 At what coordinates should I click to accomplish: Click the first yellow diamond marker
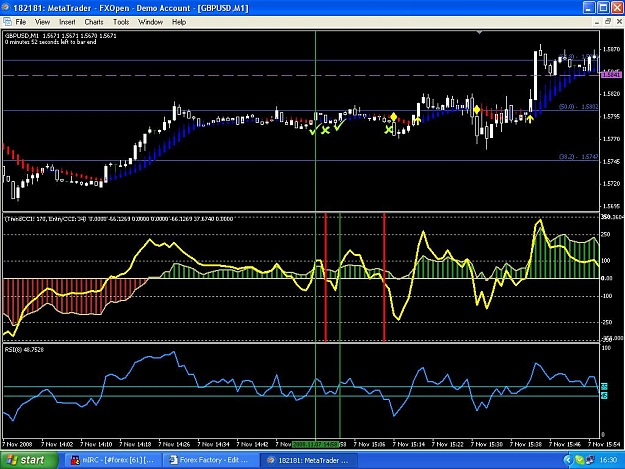(x=394, y=116)
